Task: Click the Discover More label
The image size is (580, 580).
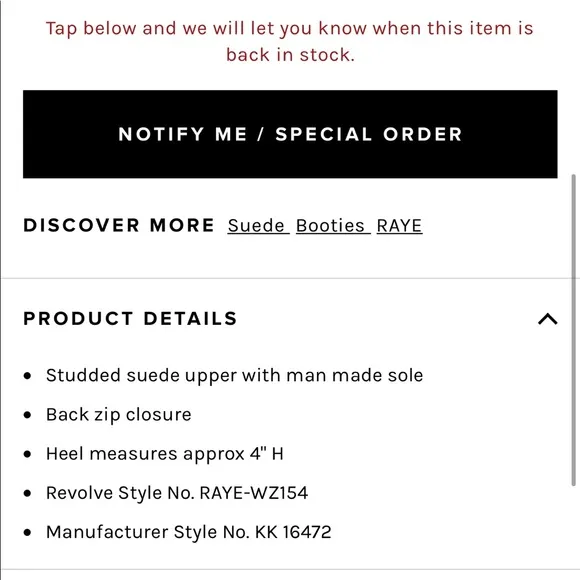Action: (119, 225)
